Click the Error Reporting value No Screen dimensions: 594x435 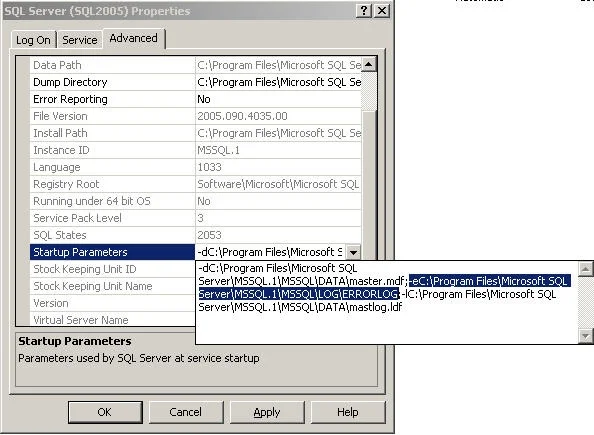tap(204, 99)
